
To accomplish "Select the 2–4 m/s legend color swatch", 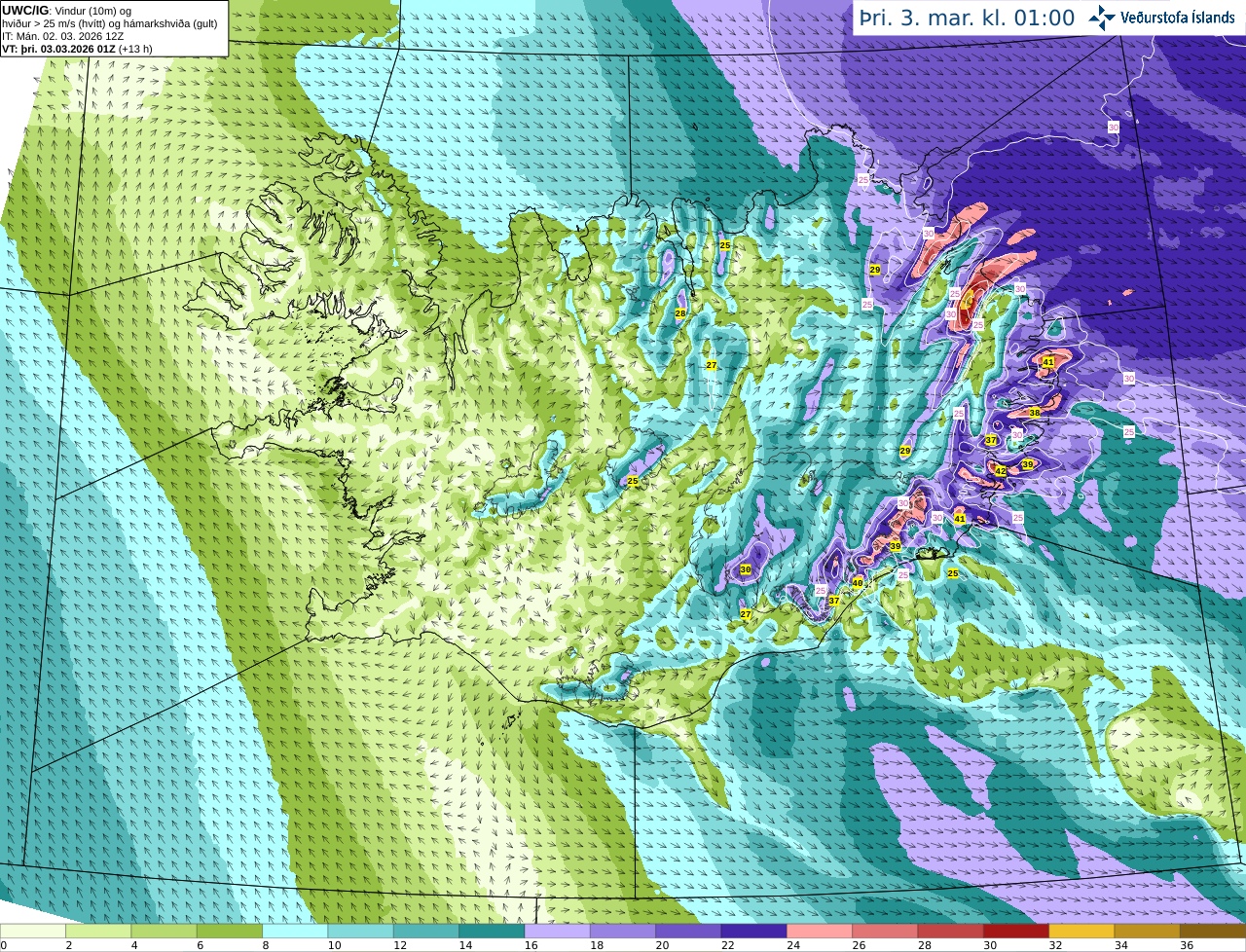I will [x=98, y=931].
